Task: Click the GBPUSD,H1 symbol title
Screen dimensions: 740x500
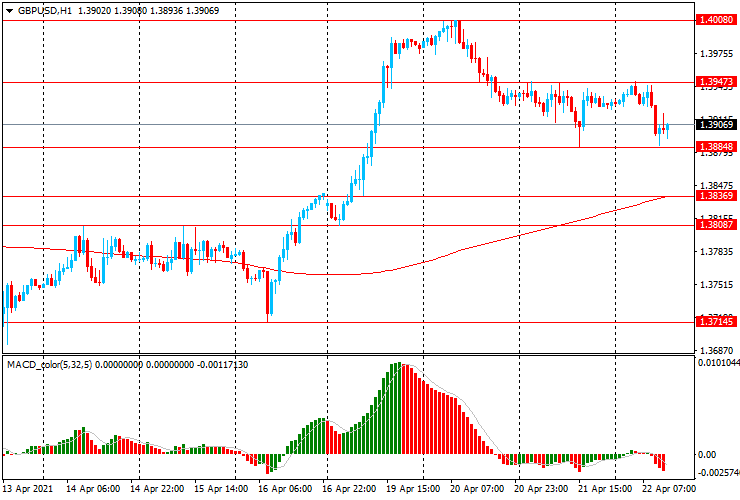Action: click(45, 10)
